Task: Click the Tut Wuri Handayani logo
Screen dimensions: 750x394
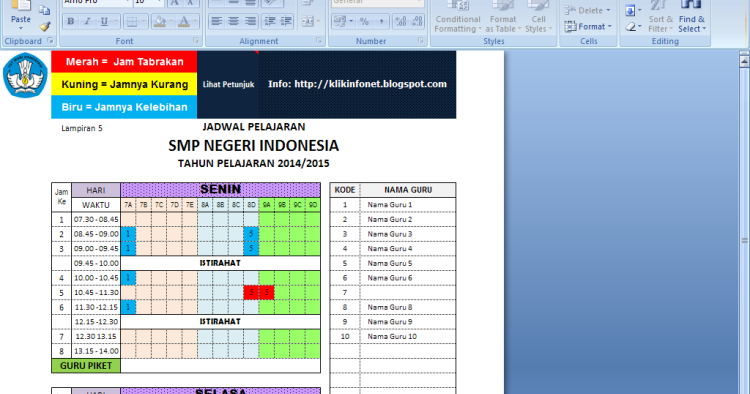Action: (25, 75)
